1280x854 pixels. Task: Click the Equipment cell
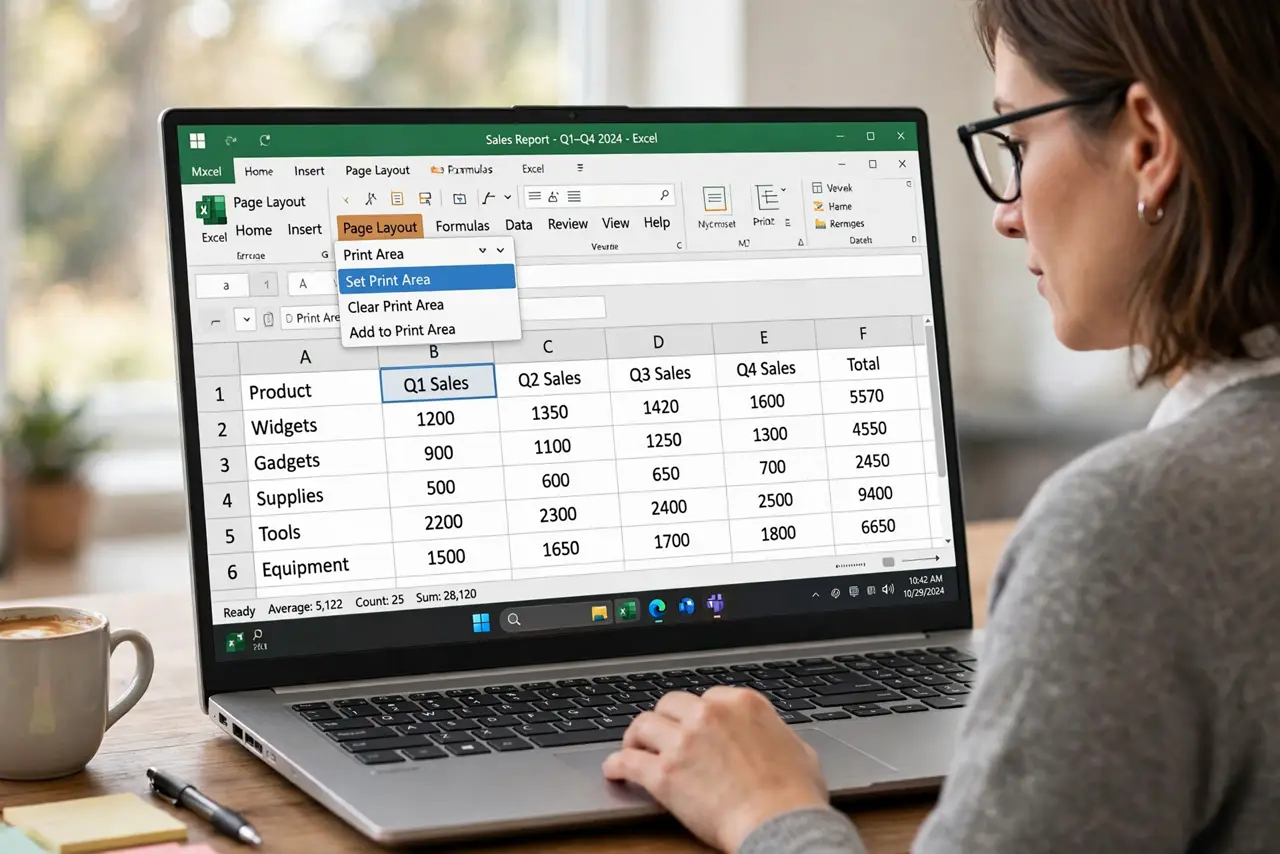point(323,567)
